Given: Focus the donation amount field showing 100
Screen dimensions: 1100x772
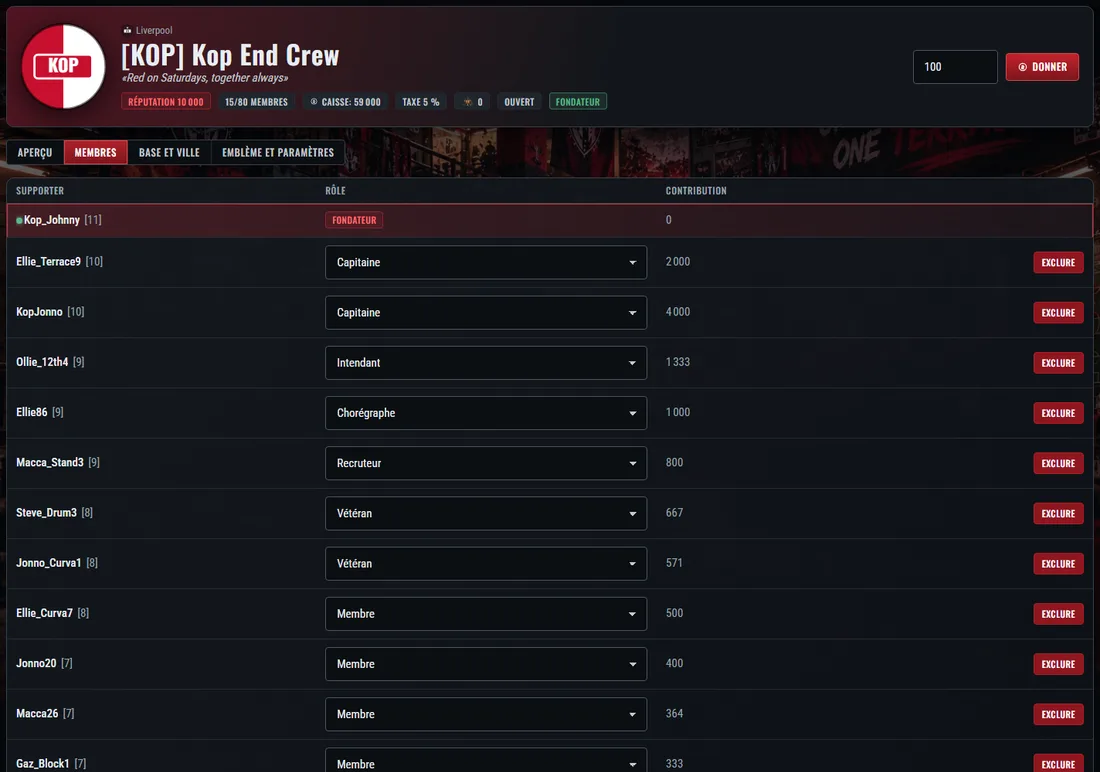Looking at the screenshot, I should 955,67.
